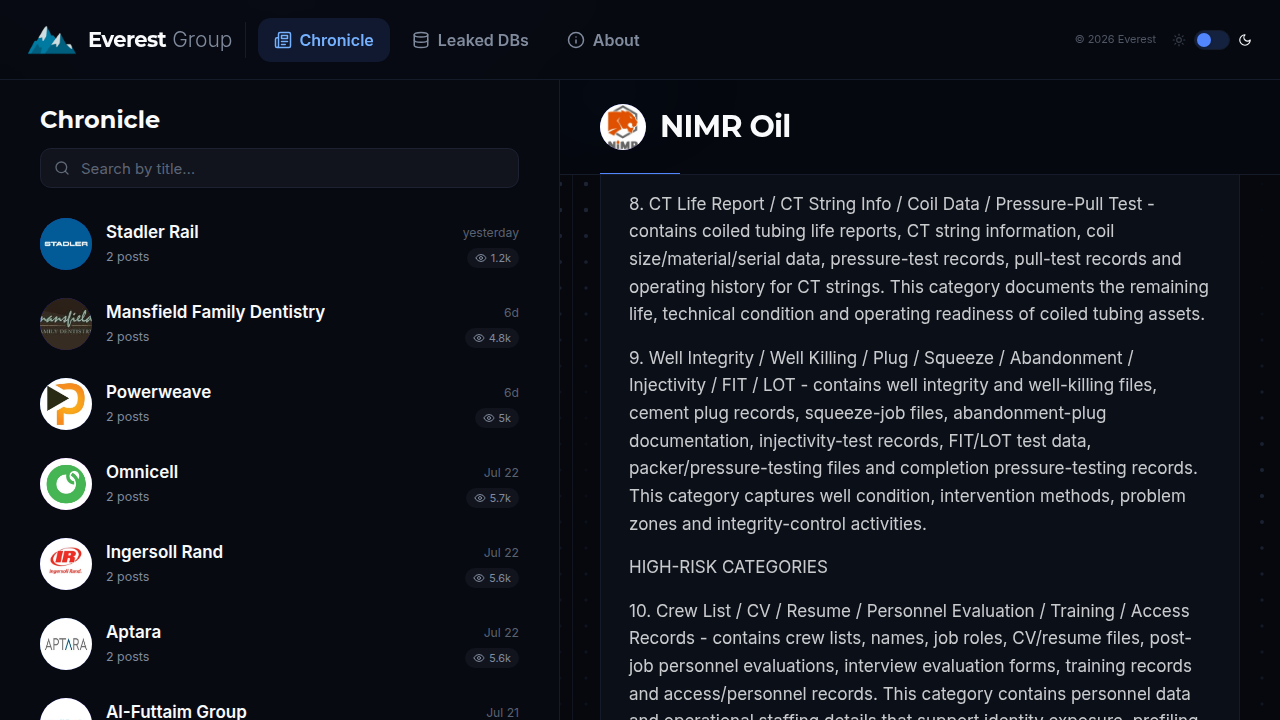Image resolution: width=1280 pixels, height=720 pixels.
Task: Click the eye icon on Aptara row
Action: pos(480,658)
